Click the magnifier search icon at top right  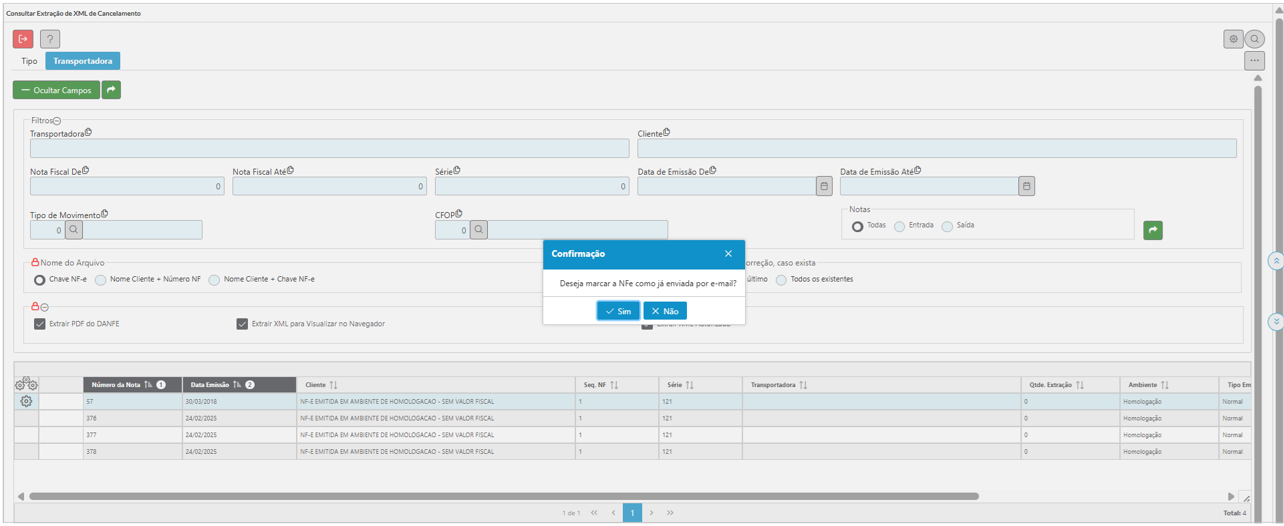pyautogui.click(x=1254, y=39)
